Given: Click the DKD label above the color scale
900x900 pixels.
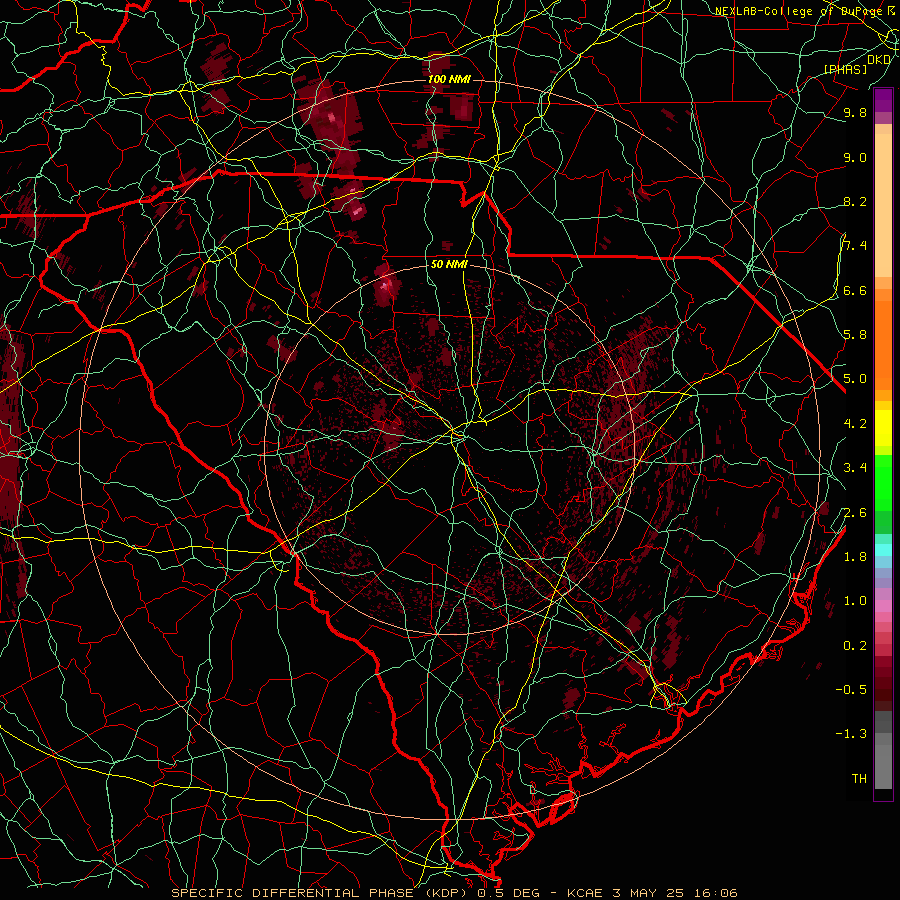Looking at the screenshot, I should click(878, 59).
